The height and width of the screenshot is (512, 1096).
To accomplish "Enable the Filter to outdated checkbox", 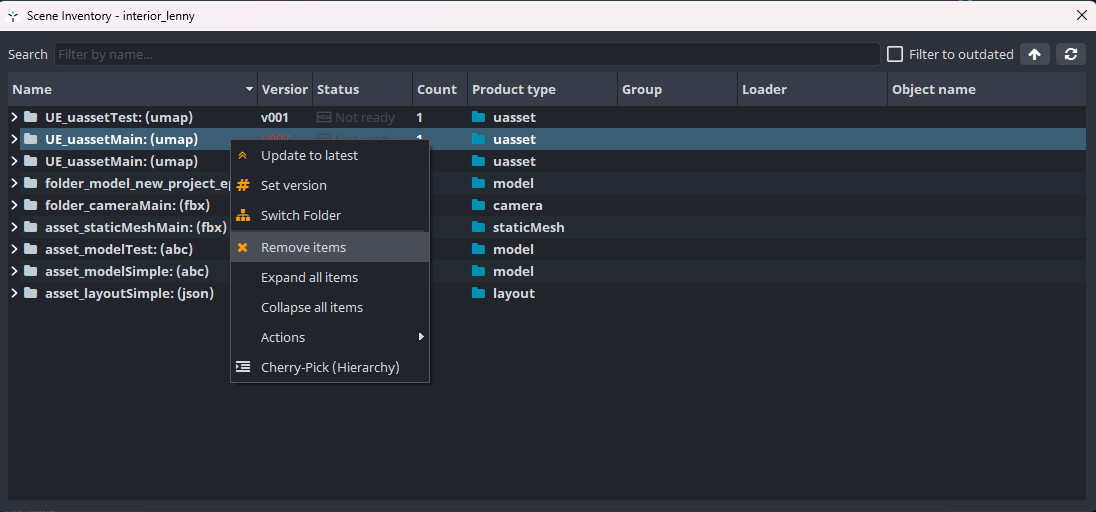I will pos(895,54).
